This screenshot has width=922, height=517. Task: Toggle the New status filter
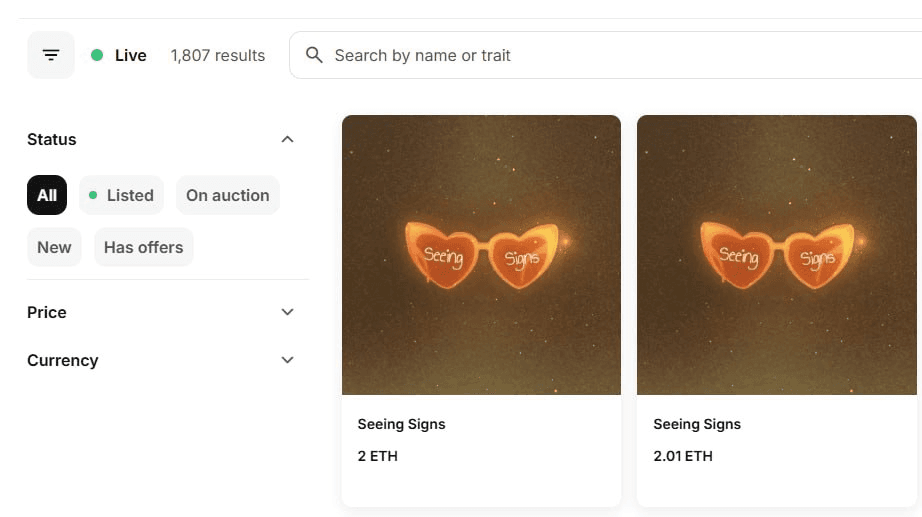[54, 247]
